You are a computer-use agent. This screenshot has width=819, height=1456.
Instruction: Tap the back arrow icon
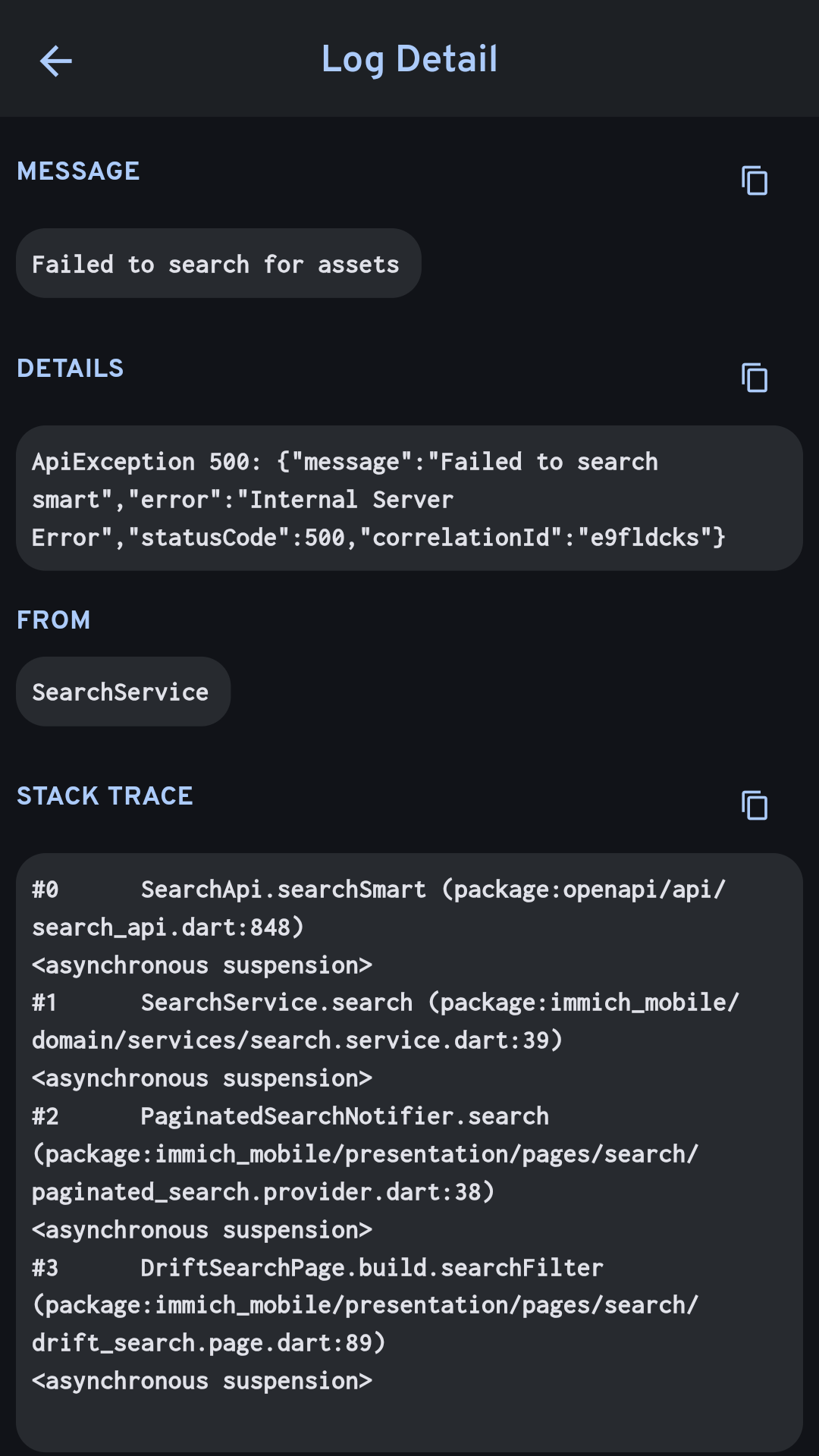click(55, 61)
